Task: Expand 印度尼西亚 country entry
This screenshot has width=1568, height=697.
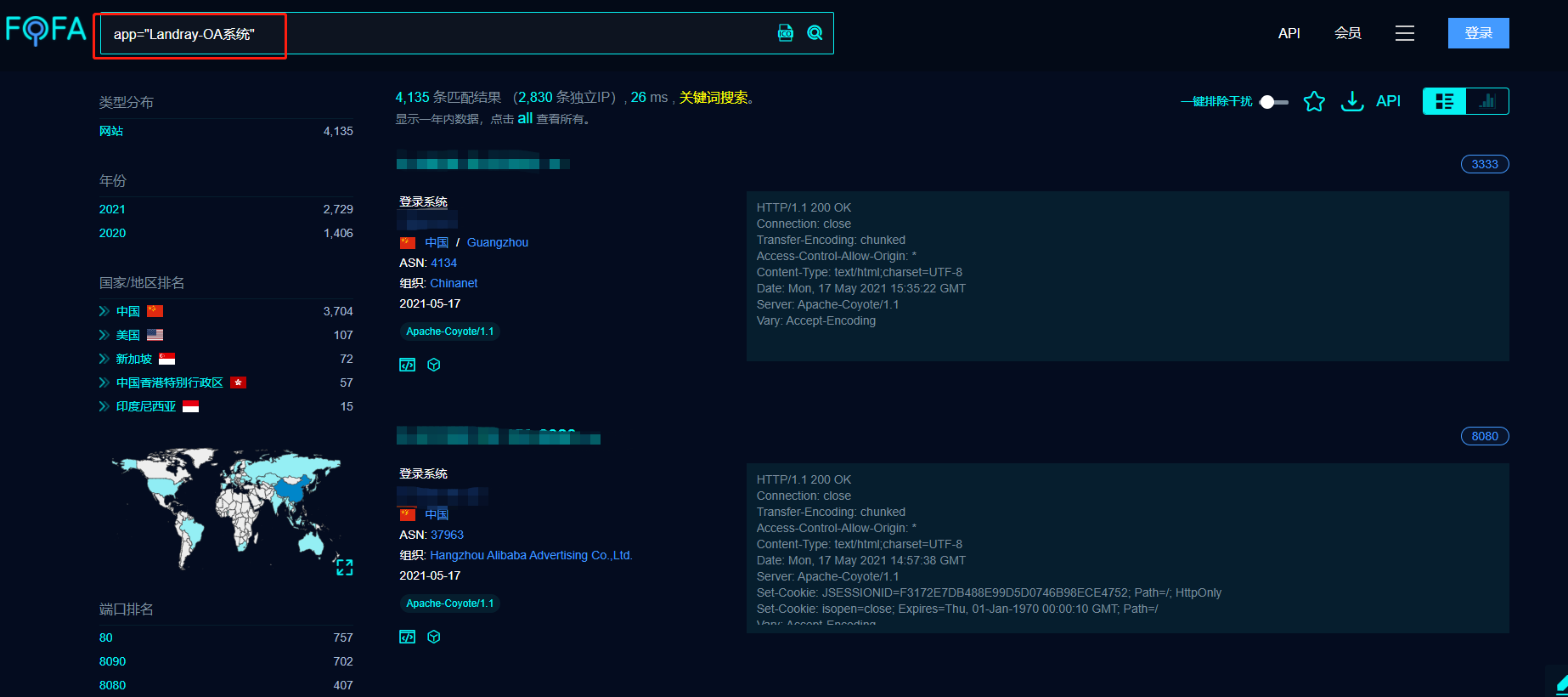Action: click(104, 406)
